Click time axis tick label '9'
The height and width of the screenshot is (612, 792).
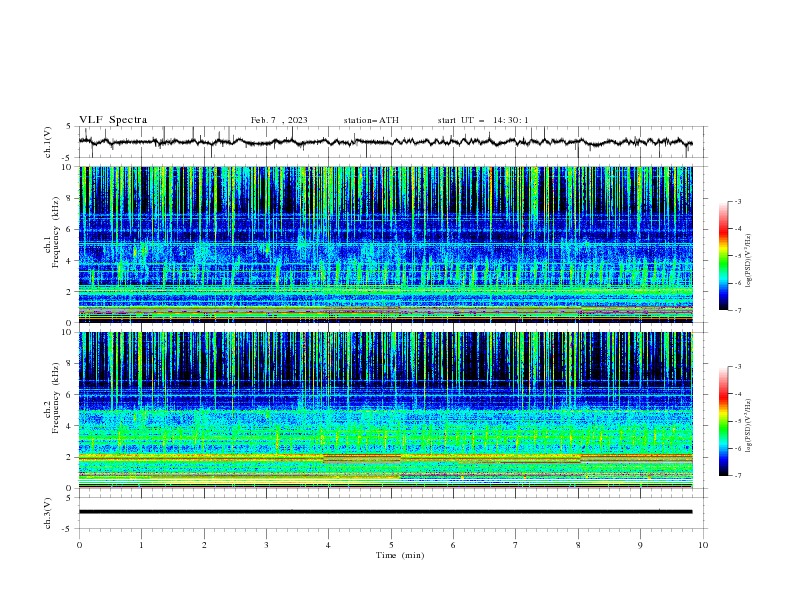coord(640,545)
